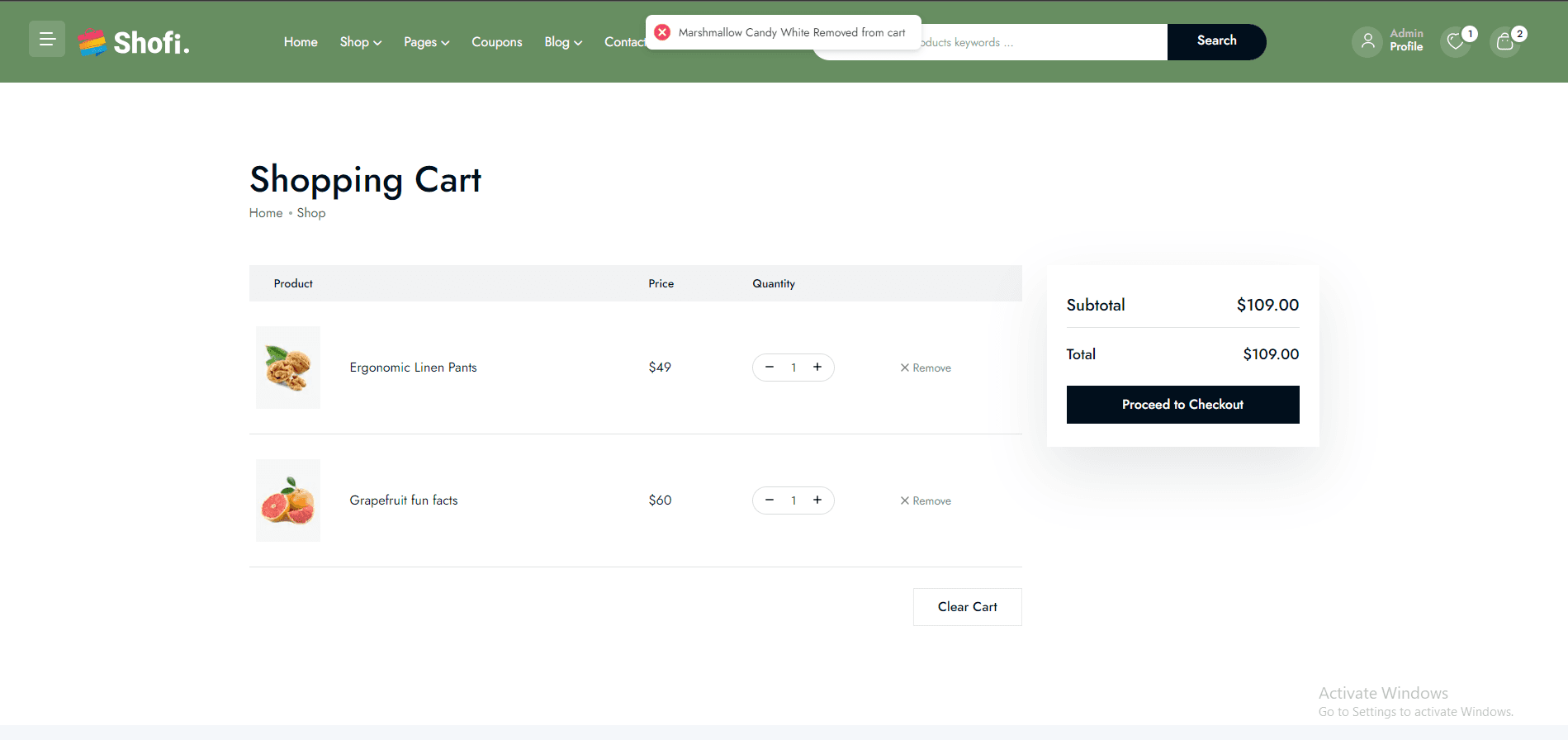Open the hamburger menu icon
This screenshot has width=1568, height=740.
coord(47,39)
